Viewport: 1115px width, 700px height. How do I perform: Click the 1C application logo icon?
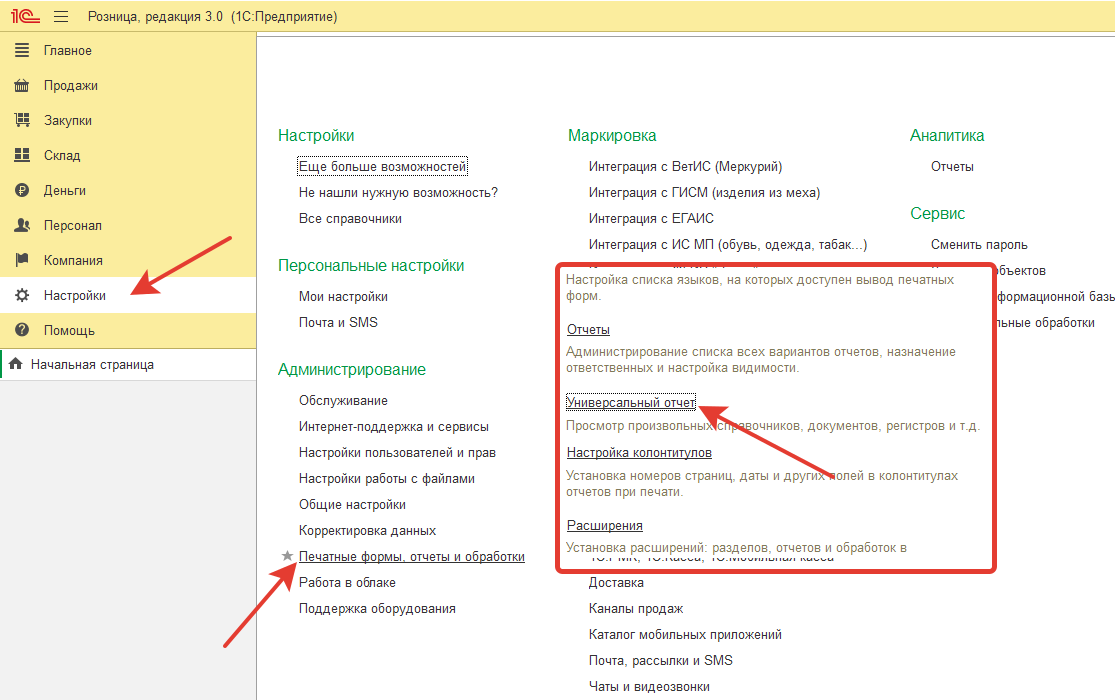(x=25, y=17)
